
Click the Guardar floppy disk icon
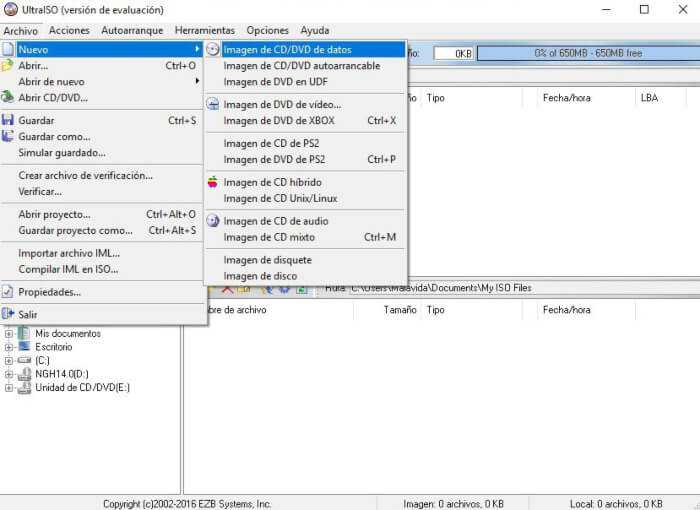tap(9, 120)
